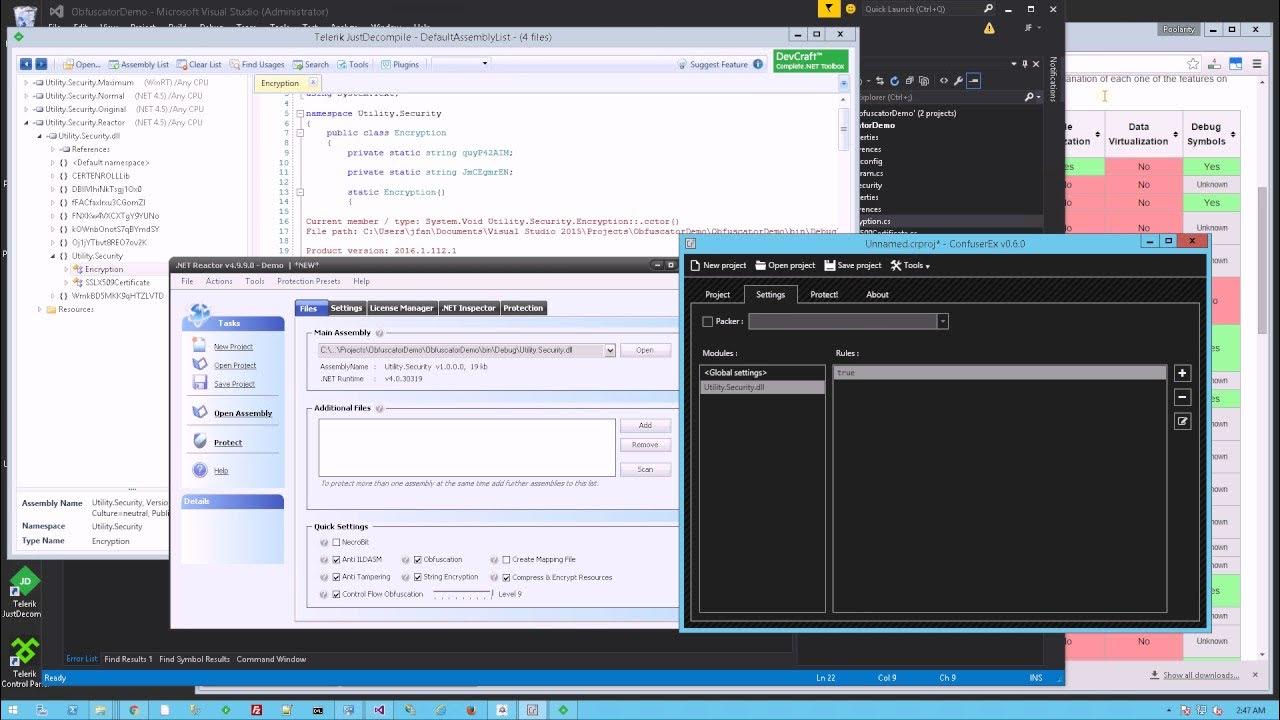
Task: Expand the Resources folder node
Action: click(x=41, y=309)
